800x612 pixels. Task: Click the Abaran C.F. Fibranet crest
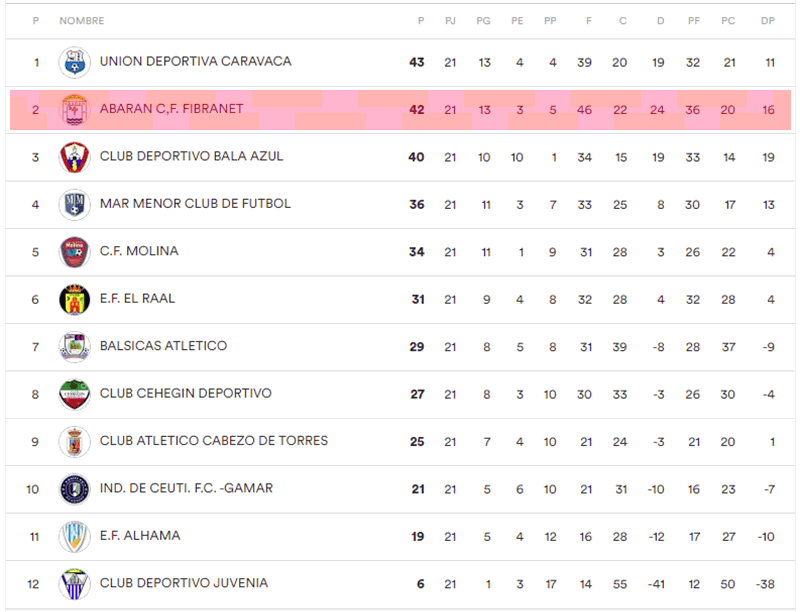74,110
